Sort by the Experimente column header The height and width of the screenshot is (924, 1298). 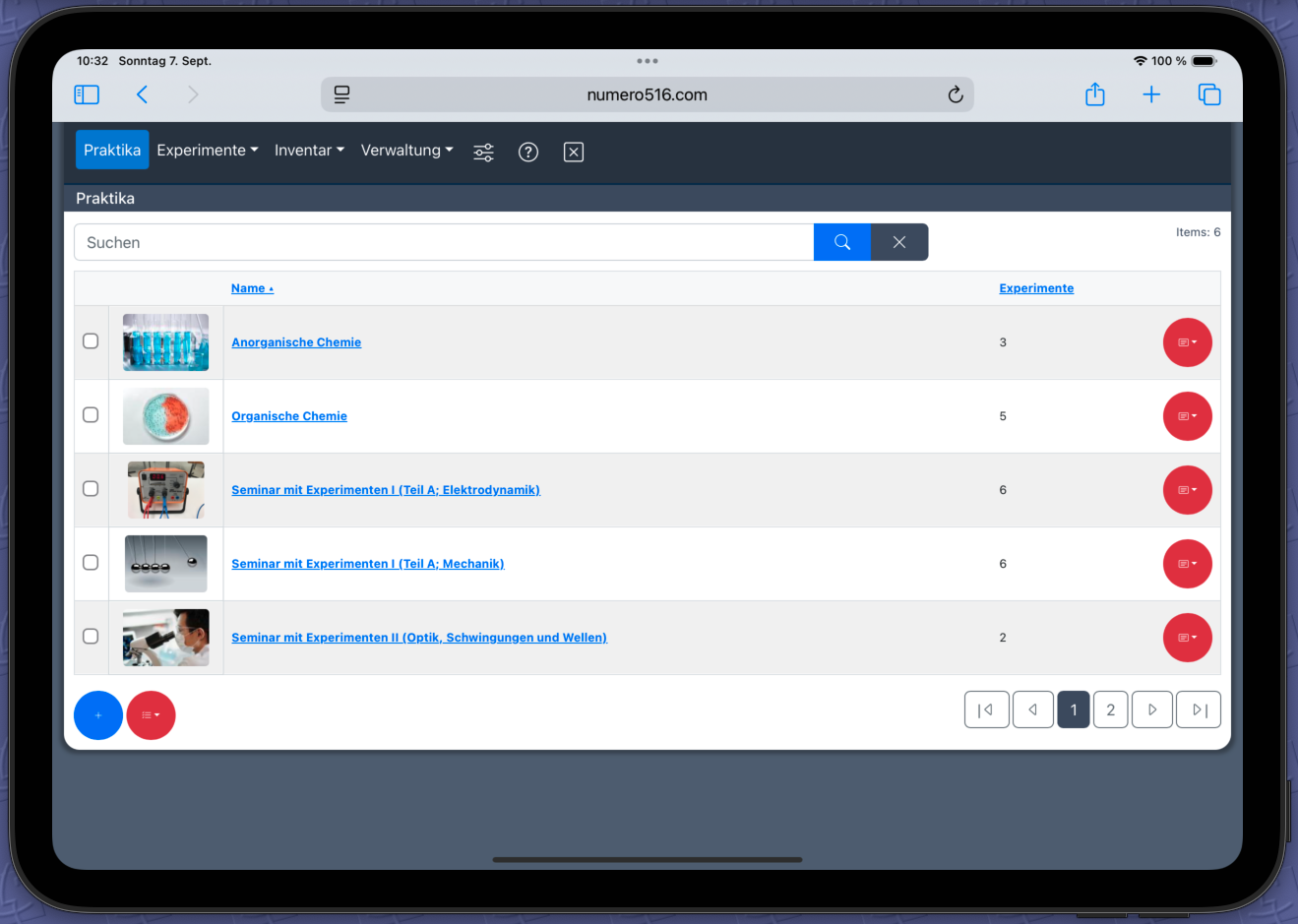click(1036, 288)
